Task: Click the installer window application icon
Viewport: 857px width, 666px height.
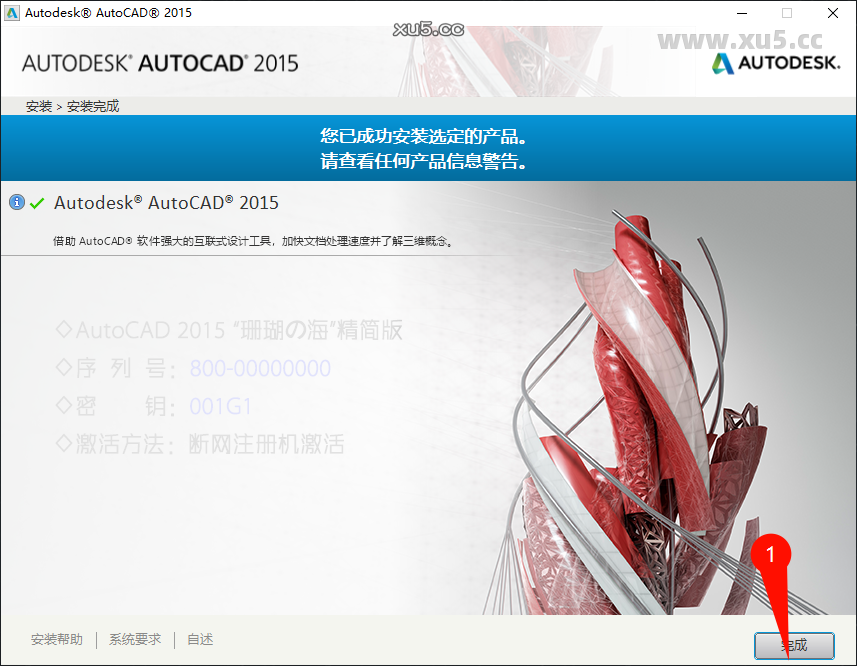Action: coord(15,13)
